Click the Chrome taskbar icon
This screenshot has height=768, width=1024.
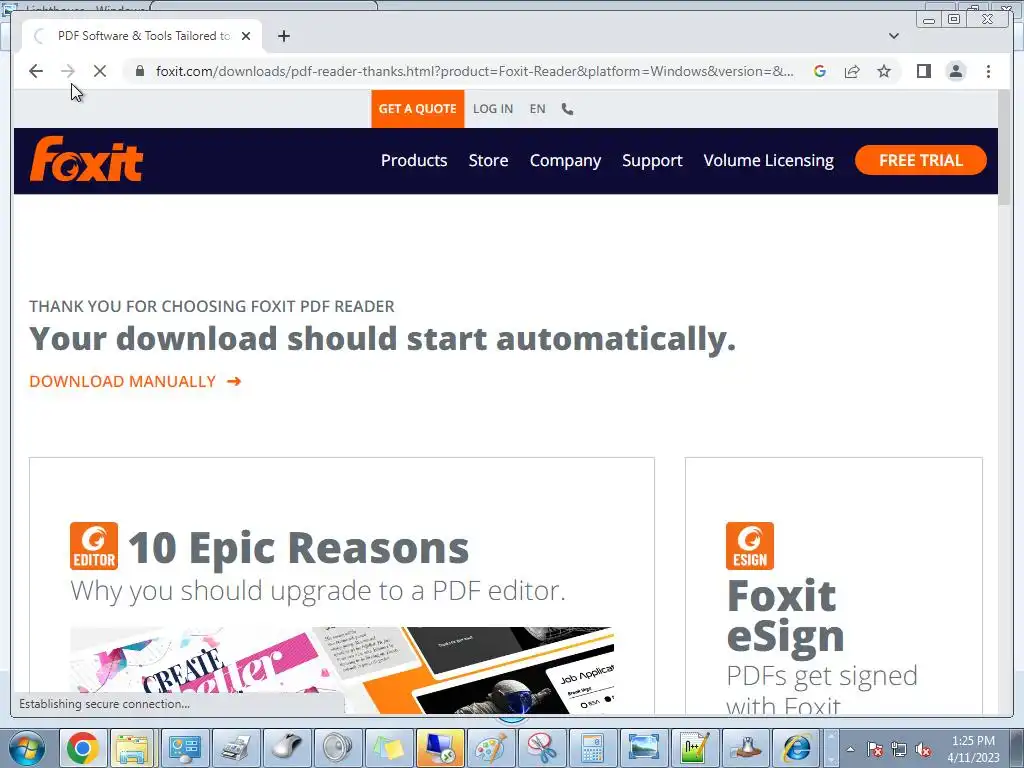[82, 748]
